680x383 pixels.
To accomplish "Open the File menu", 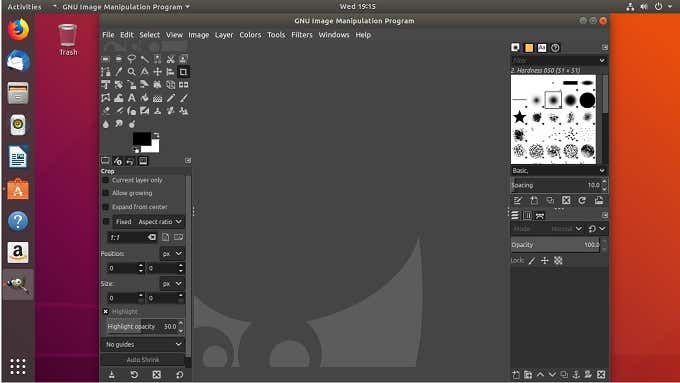I will [x=108, y=35].
